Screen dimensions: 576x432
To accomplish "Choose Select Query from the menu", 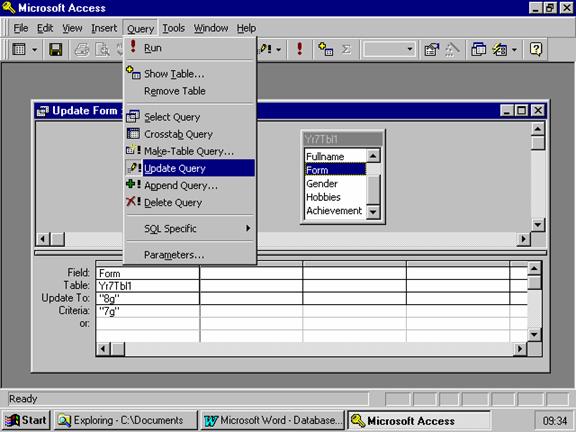I will click(x=190, y=117).
